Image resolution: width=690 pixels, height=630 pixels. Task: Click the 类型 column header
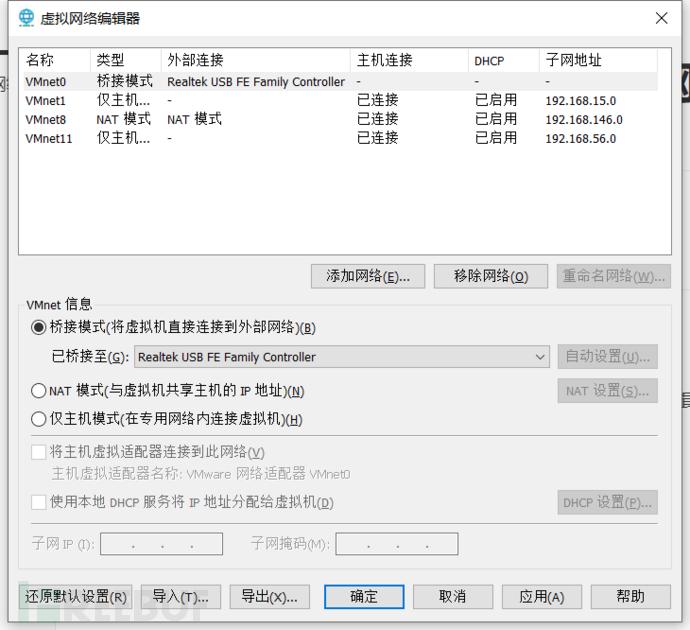tap(126, 60)
